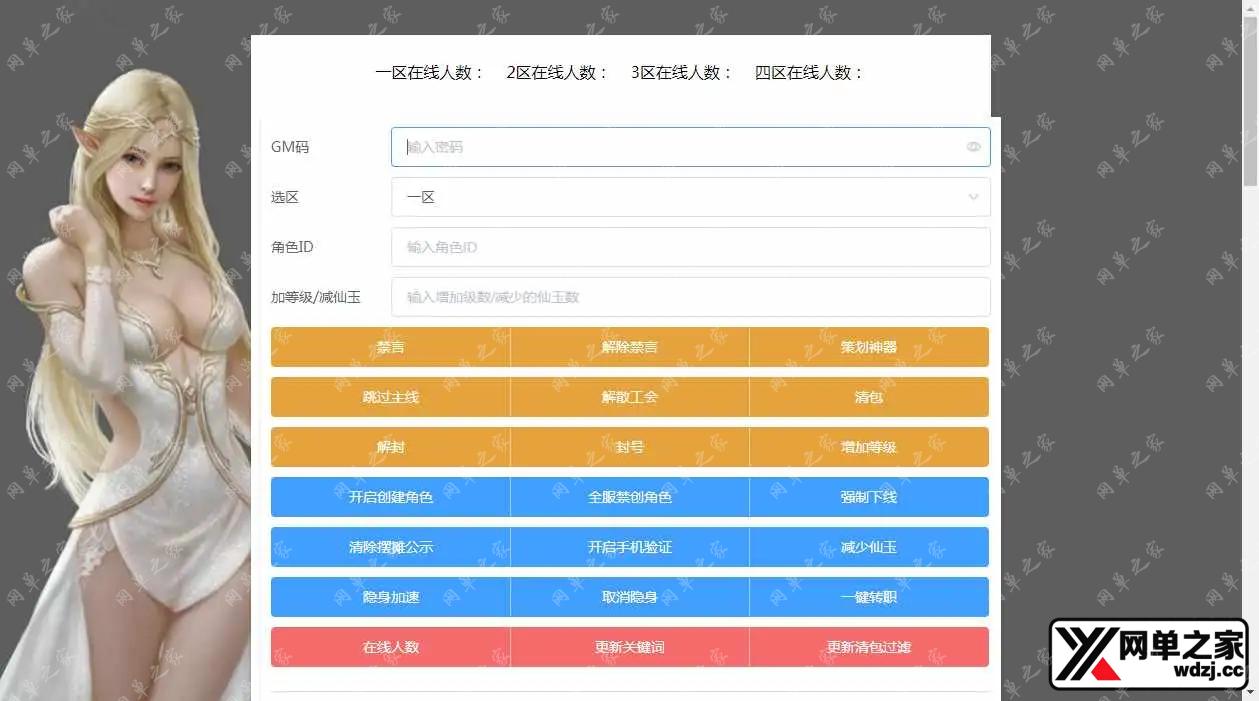The height and width of the screenshot is (701, 1259).
Task: Click the red 在线人数 button
Action: click(391, 647)
